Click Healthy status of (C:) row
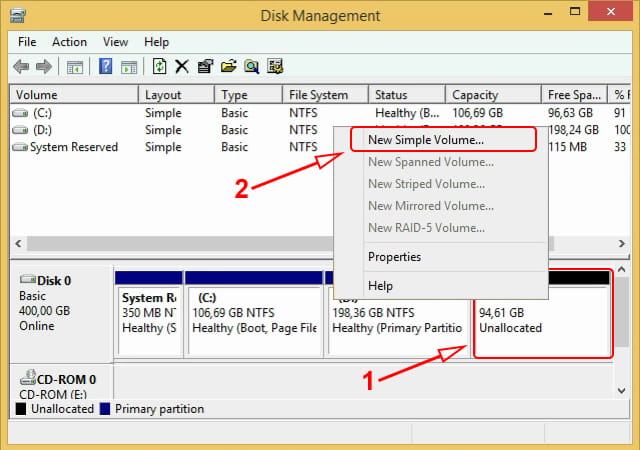This screenshot has height=450, width=640. [407, 113]
